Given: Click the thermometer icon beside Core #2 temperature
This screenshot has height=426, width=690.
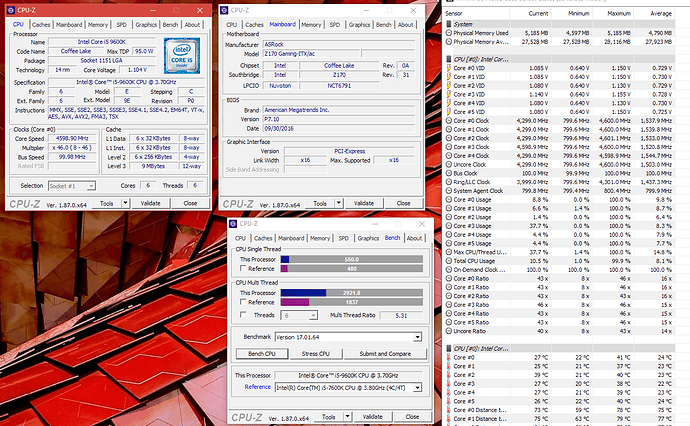Looking at the screenshot, I should coord(449,375).
